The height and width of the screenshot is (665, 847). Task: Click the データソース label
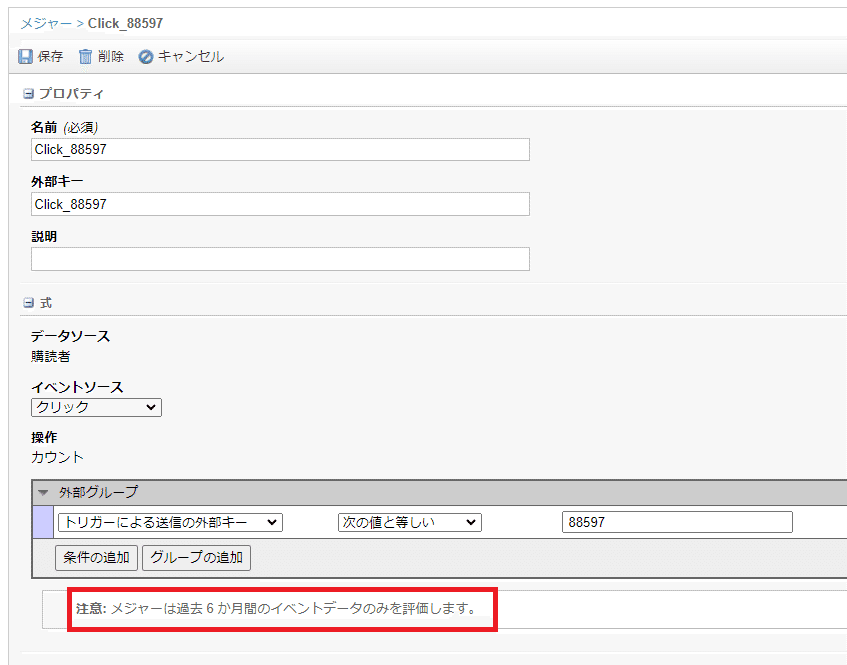70,337
